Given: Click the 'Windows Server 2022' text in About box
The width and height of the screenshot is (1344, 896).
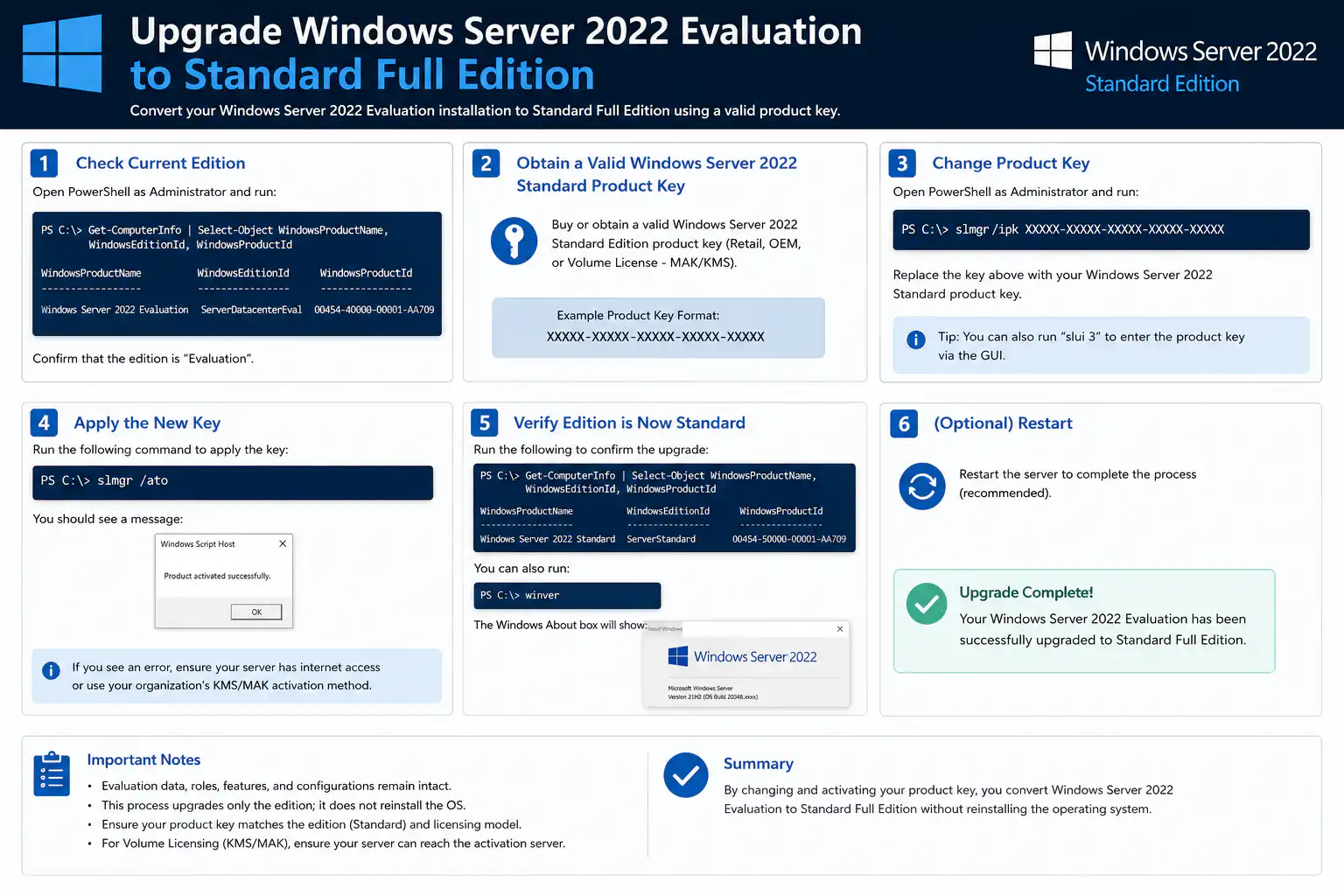Looking at the screenshot, I should 755,657.
